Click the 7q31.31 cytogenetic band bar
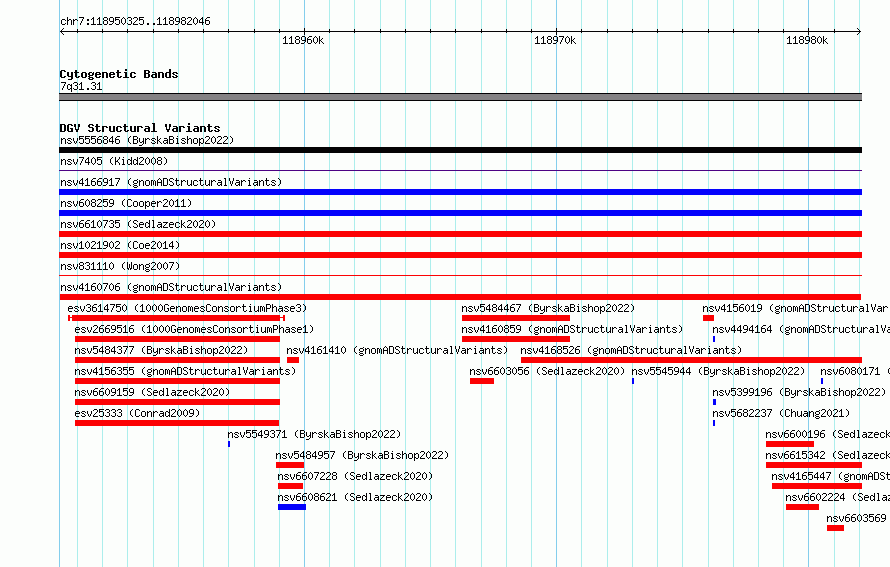 pos(460,97)
